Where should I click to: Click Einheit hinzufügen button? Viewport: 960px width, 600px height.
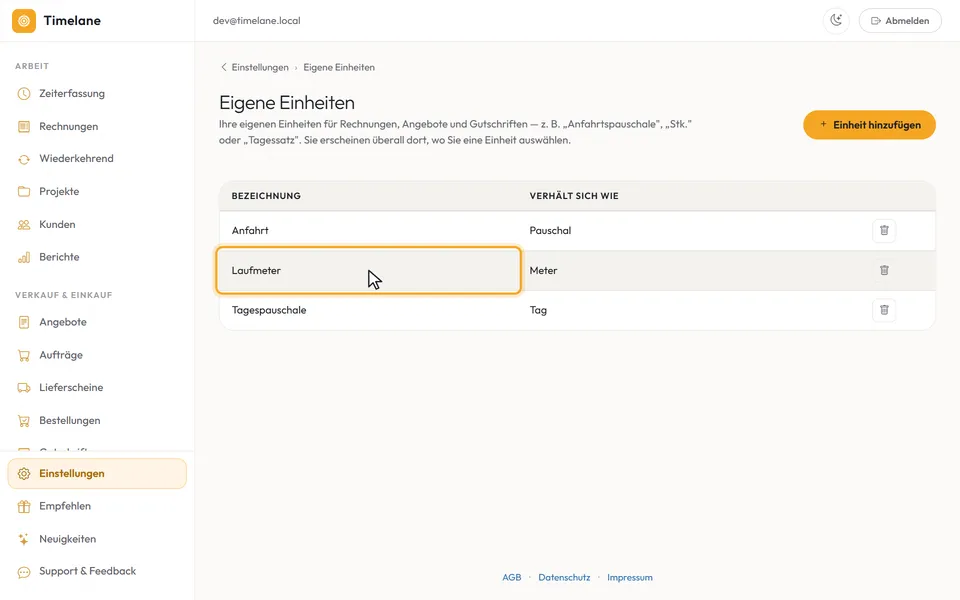(x=869, y=125)
